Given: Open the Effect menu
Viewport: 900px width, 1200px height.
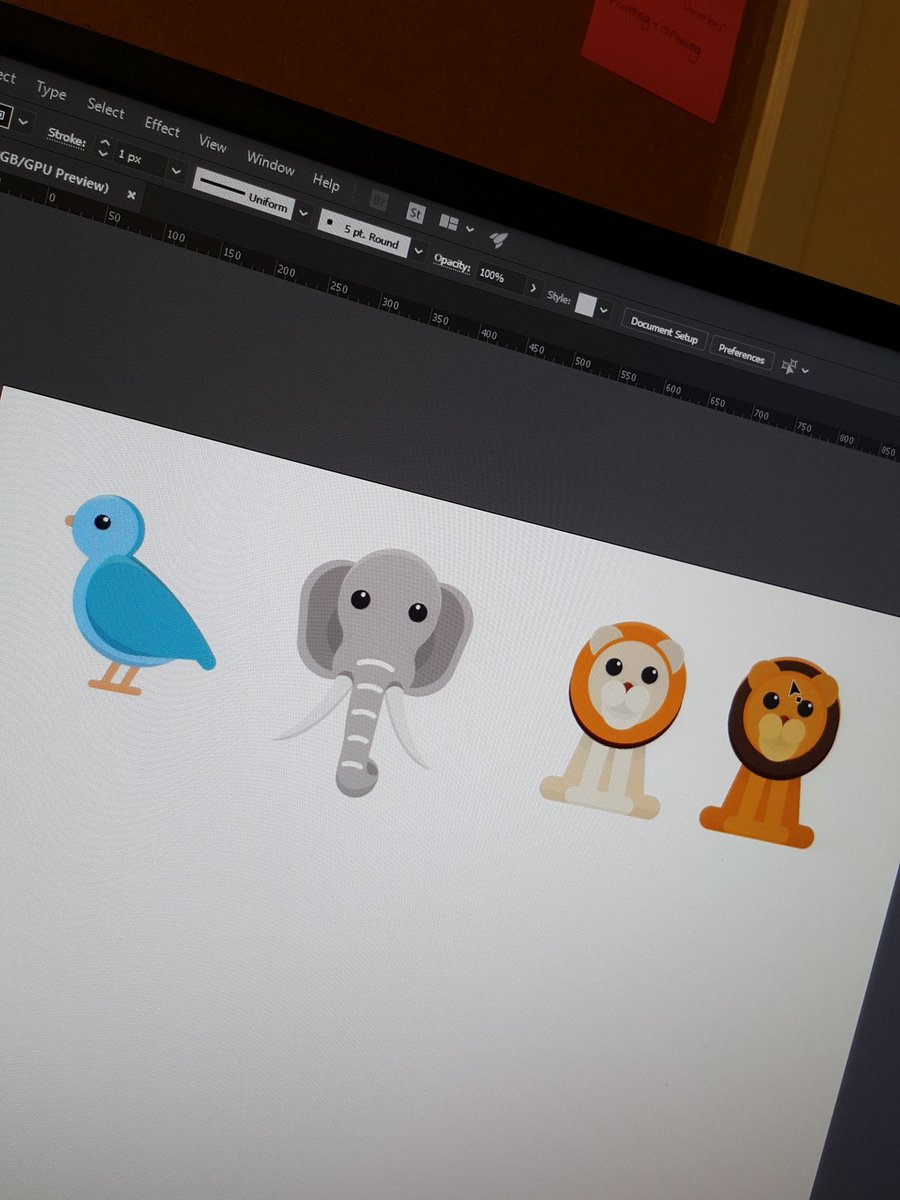Looking at the screenshot, I should [x=162, y=130].
